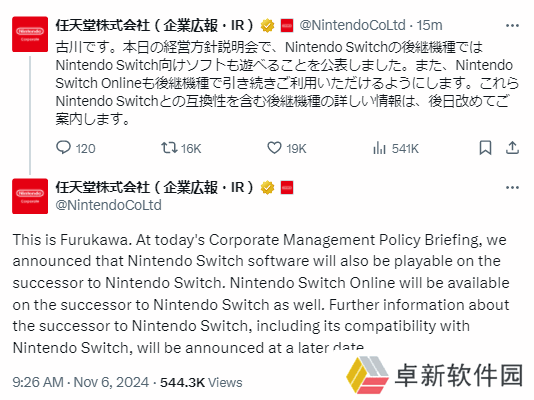This screenshot has width=534, height=400.
Task: Click the reply icon showing 120 comments
Action: coord(63,148)
